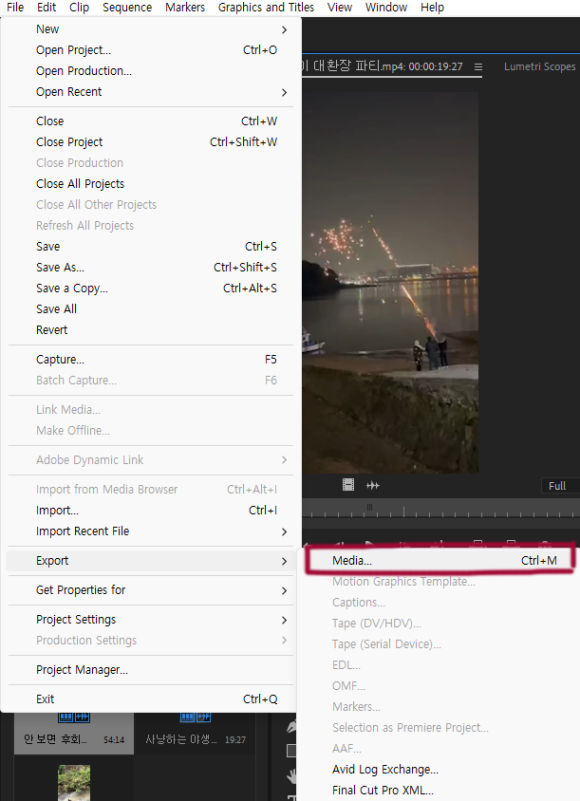Open the Full playback resolution dropdown

(560, 486)
